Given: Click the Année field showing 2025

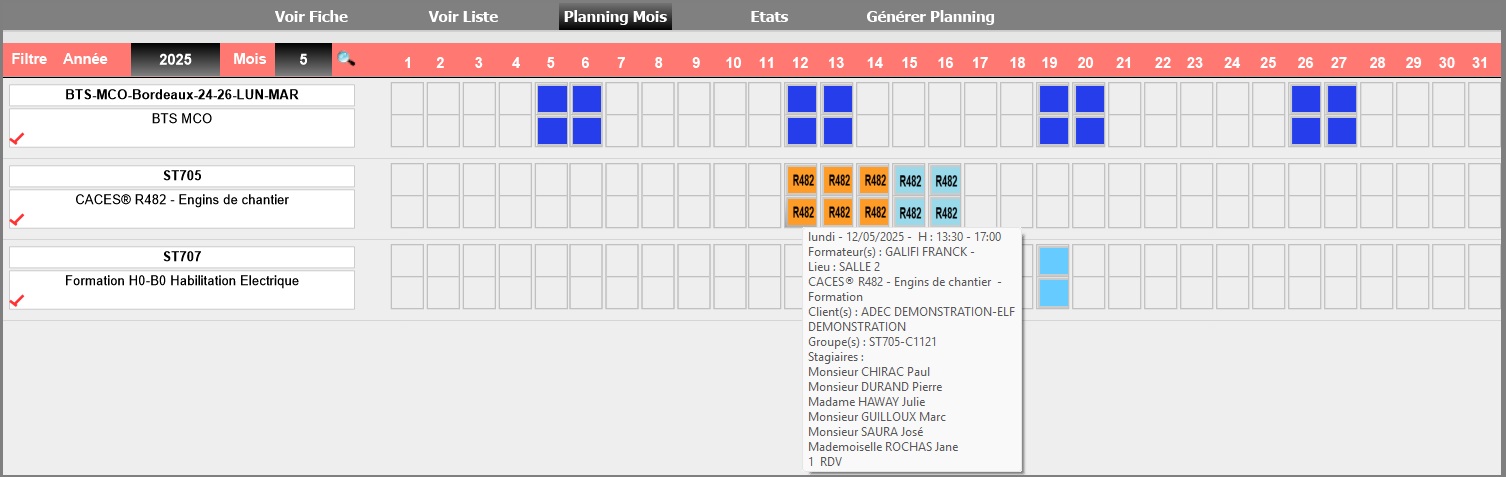Looking at the screenshot, I should [x=175, y=59].
